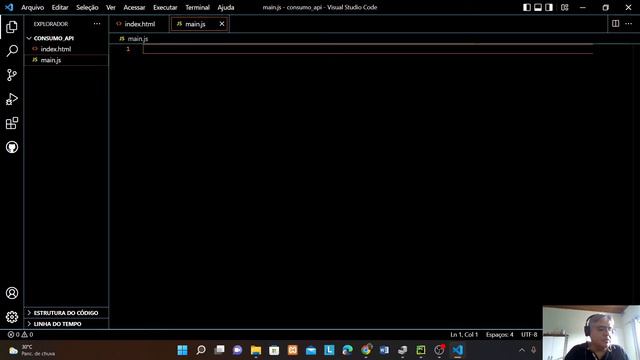This screenshot has height=360, width=640.
Task: Click the VS Code logo in title bar
Action: (9, 7)
